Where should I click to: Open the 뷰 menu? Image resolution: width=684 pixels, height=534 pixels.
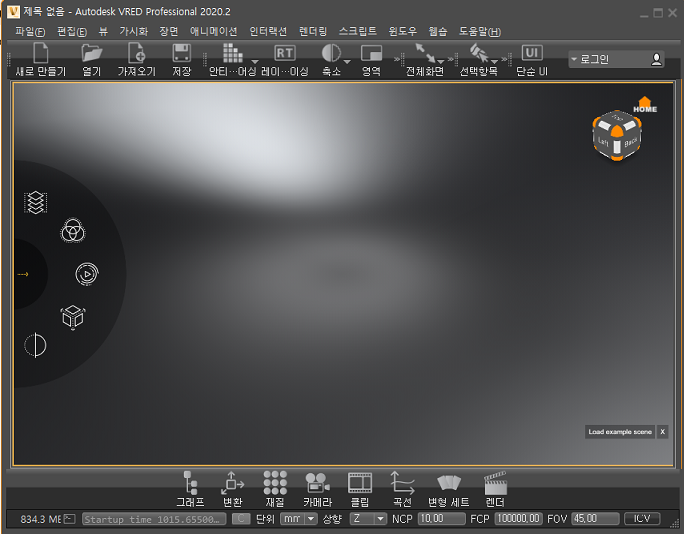click(103, 31)
